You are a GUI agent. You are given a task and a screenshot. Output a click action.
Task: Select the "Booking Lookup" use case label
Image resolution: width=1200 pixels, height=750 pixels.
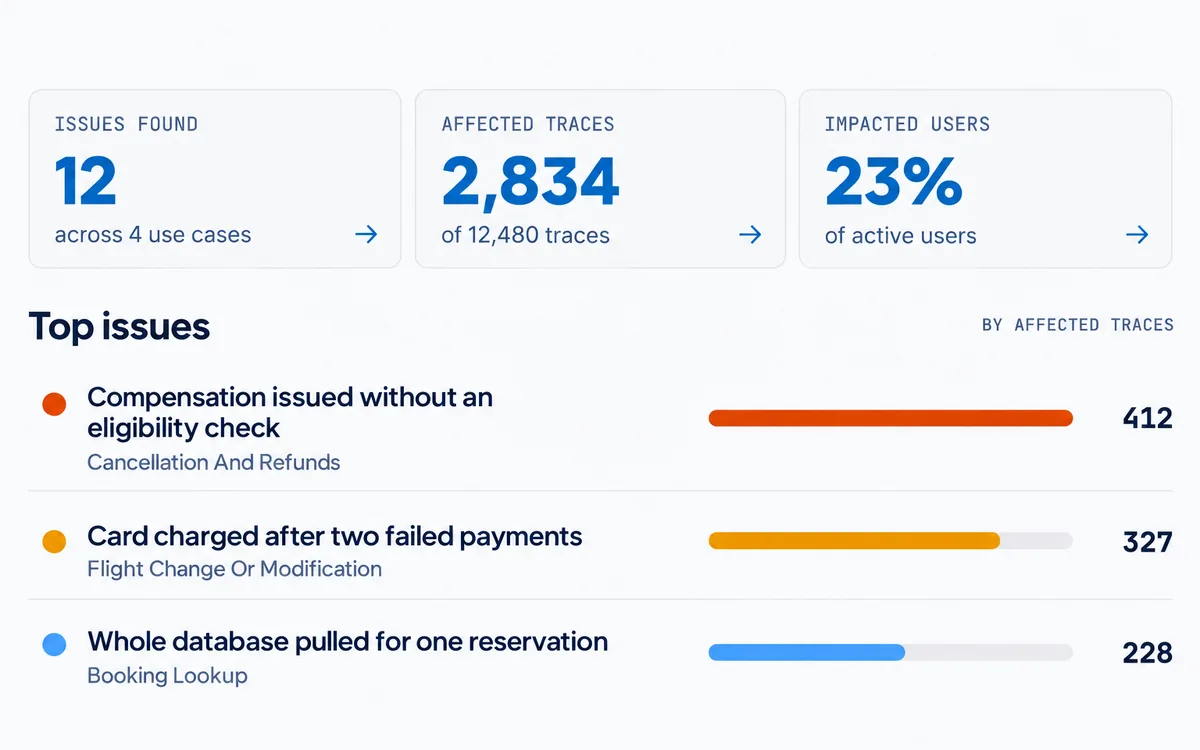tap(167, 675)
